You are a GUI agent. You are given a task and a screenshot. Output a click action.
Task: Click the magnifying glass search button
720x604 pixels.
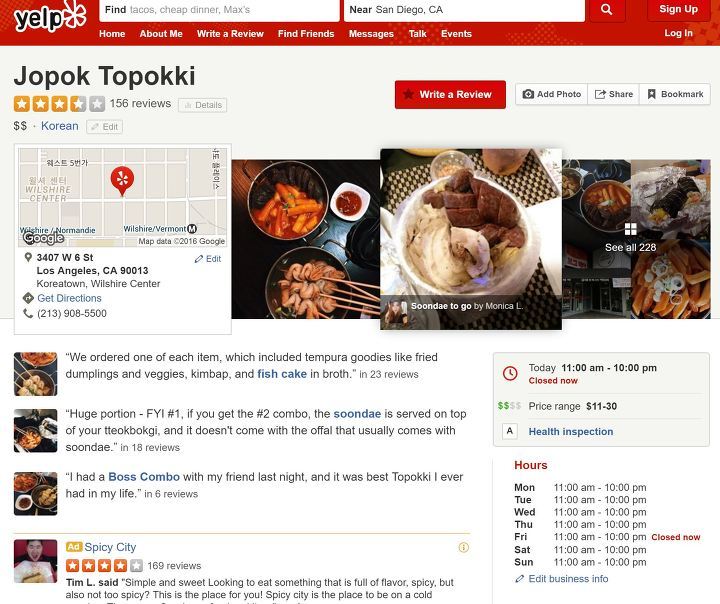tap(607, 10)
